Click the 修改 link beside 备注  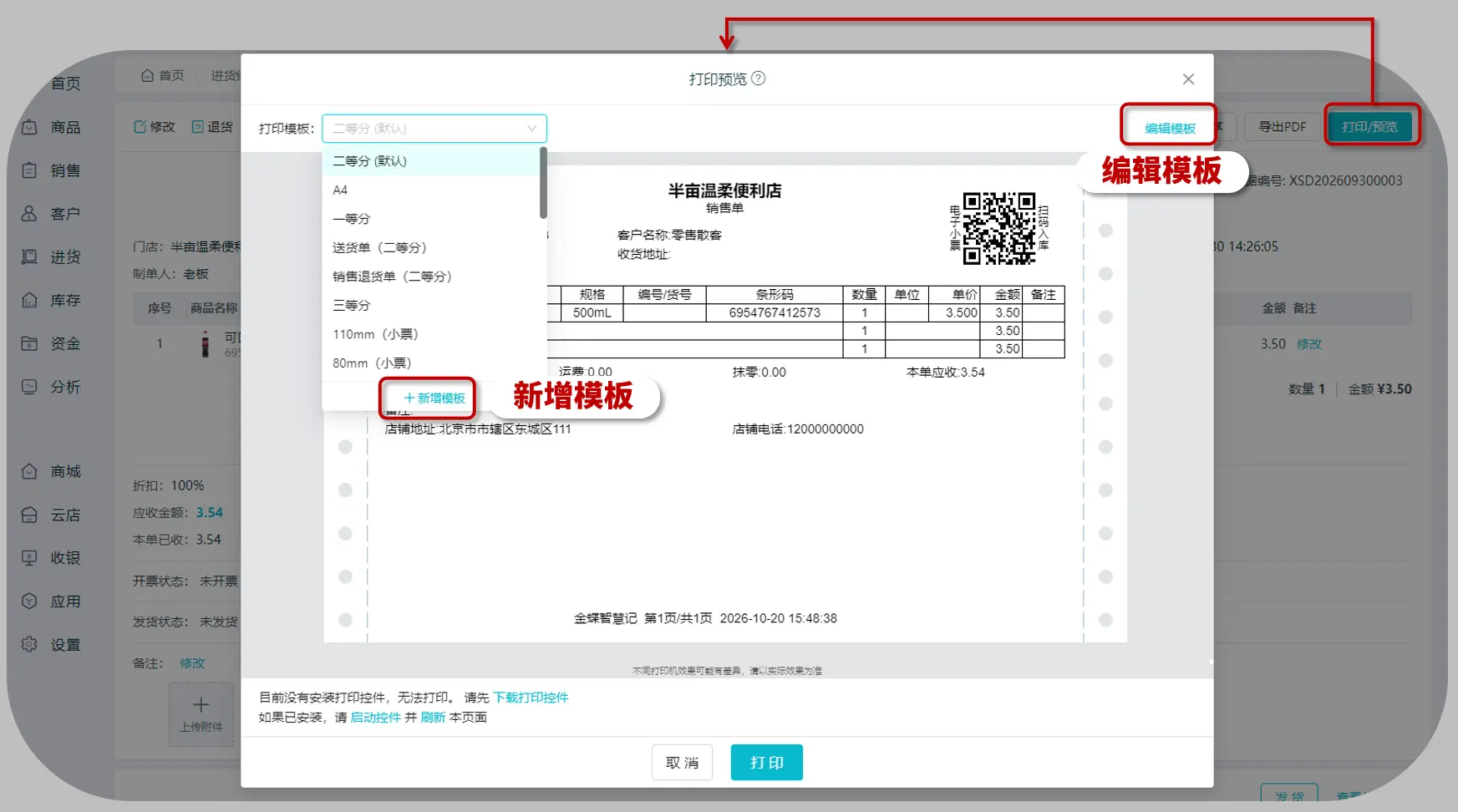(192, 663)
